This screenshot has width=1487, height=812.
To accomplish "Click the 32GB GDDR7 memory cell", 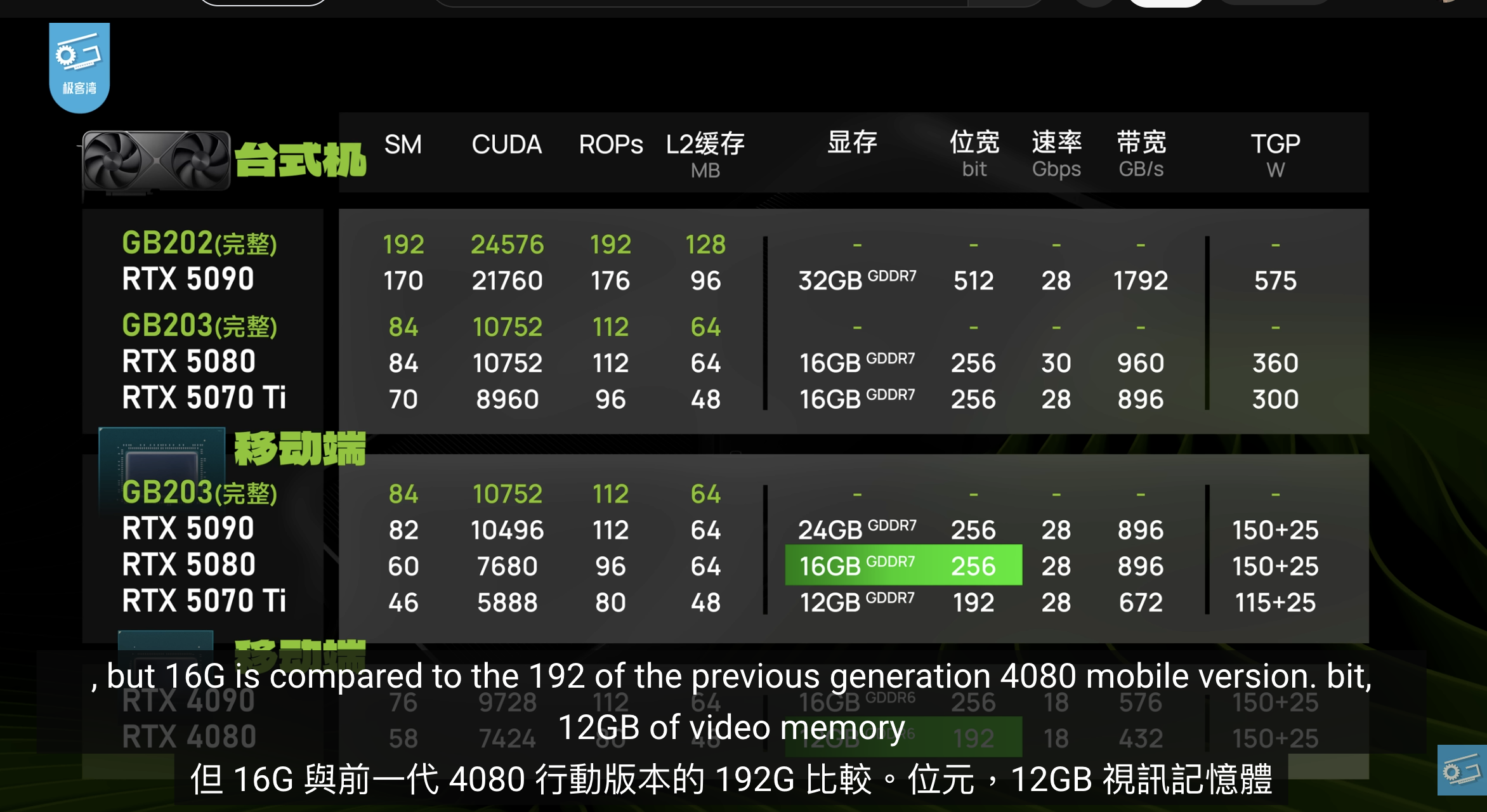I will (x=856, y=280).
